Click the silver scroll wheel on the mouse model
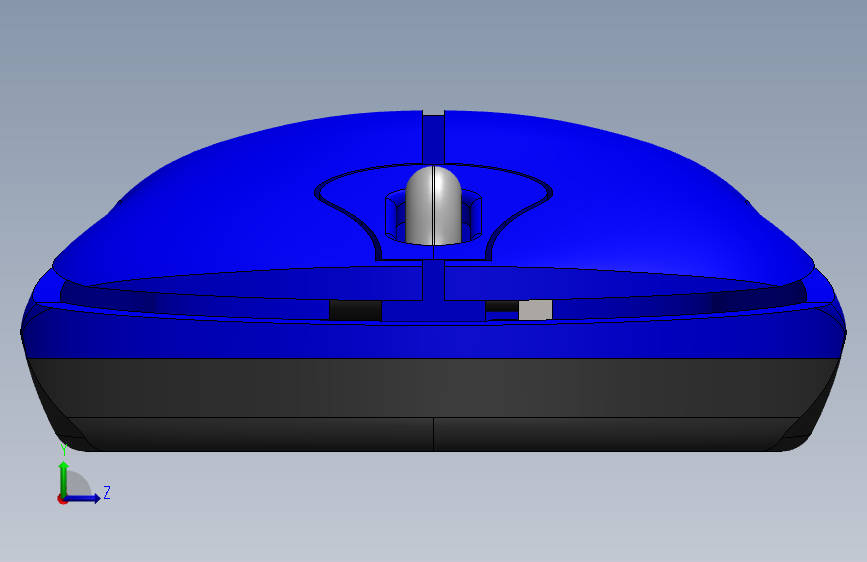The height and width of the screenshot is (562, 867). click(434, 206)
